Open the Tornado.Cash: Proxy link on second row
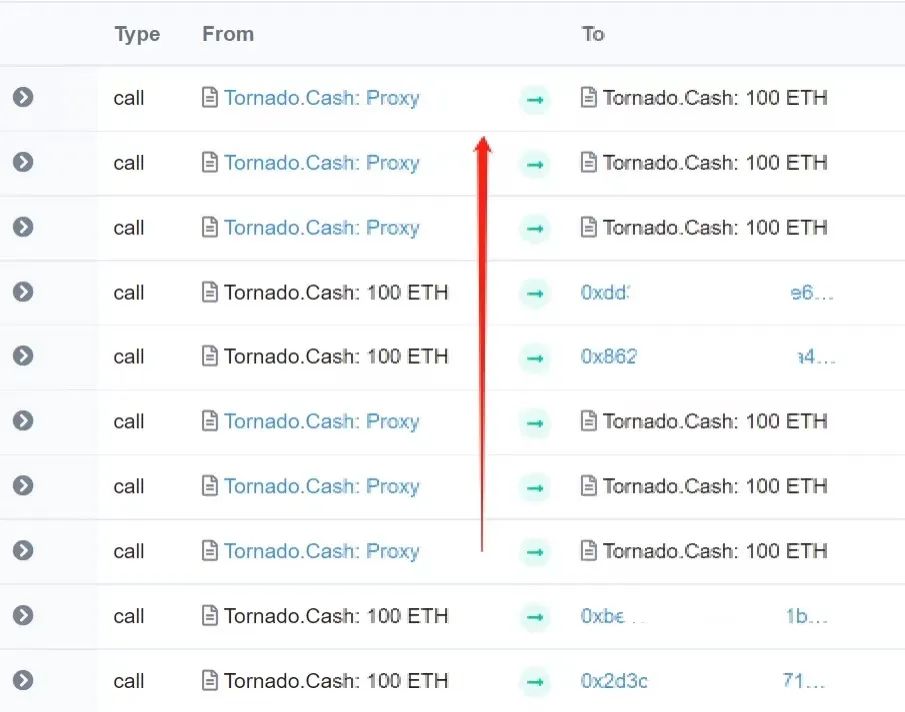This screenshot has height=712, width=905. coord(323,163)
